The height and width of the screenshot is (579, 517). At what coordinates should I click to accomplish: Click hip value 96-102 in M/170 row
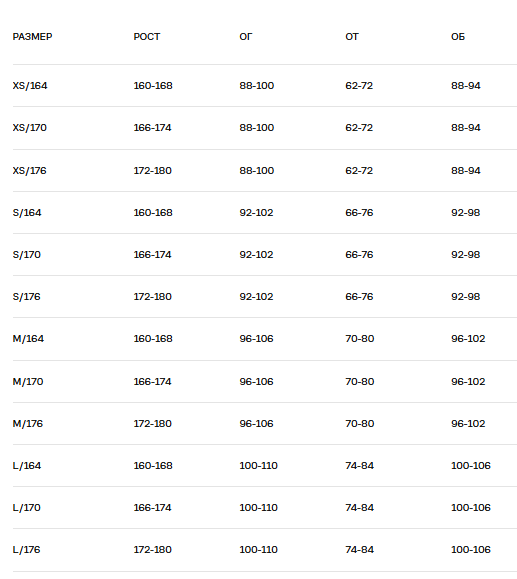pos(468,381)
